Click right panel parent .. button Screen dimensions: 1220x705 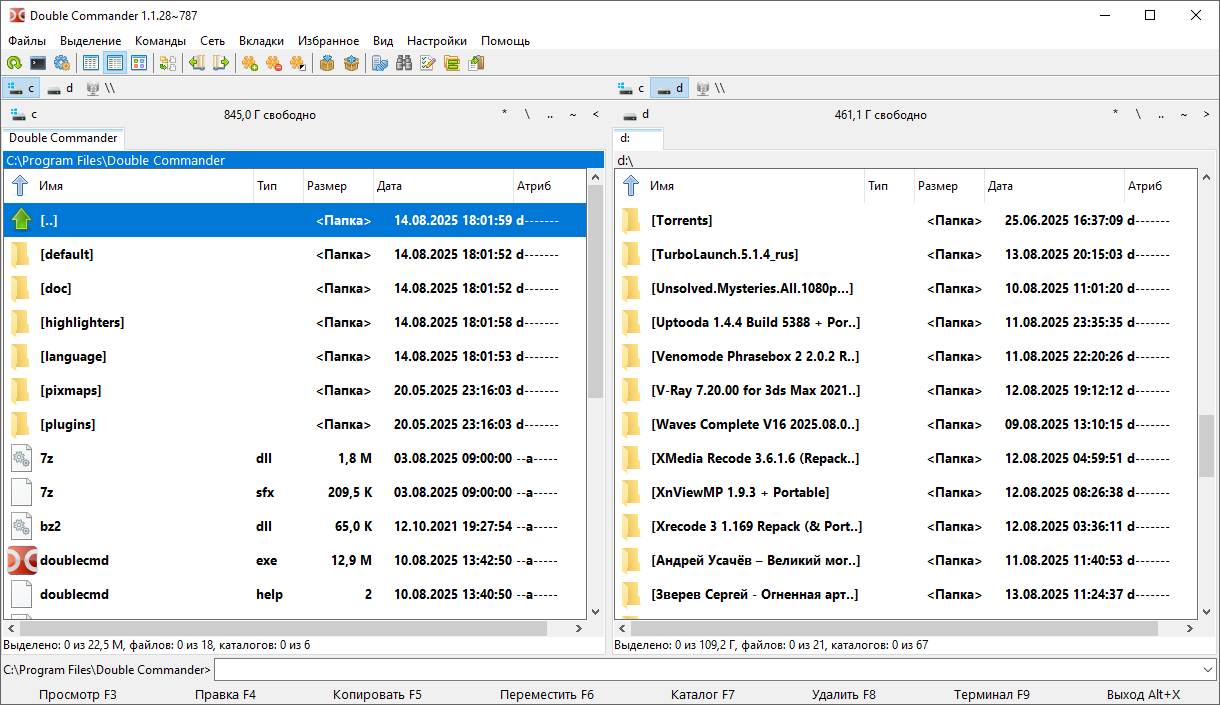[x=1161, y=115]
